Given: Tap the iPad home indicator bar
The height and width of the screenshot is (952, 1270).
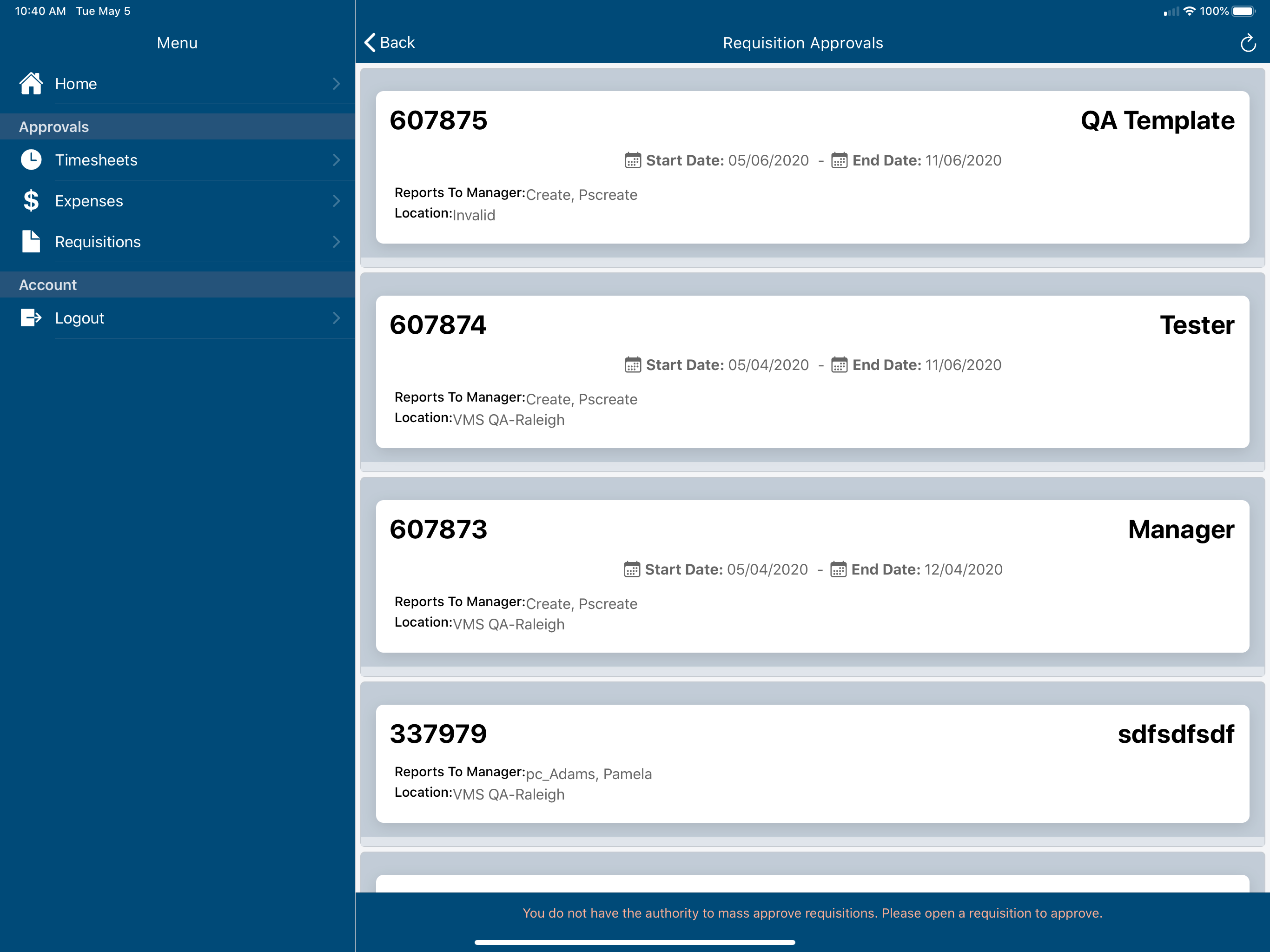Looking at the screenshot, I should coord(635,942).
